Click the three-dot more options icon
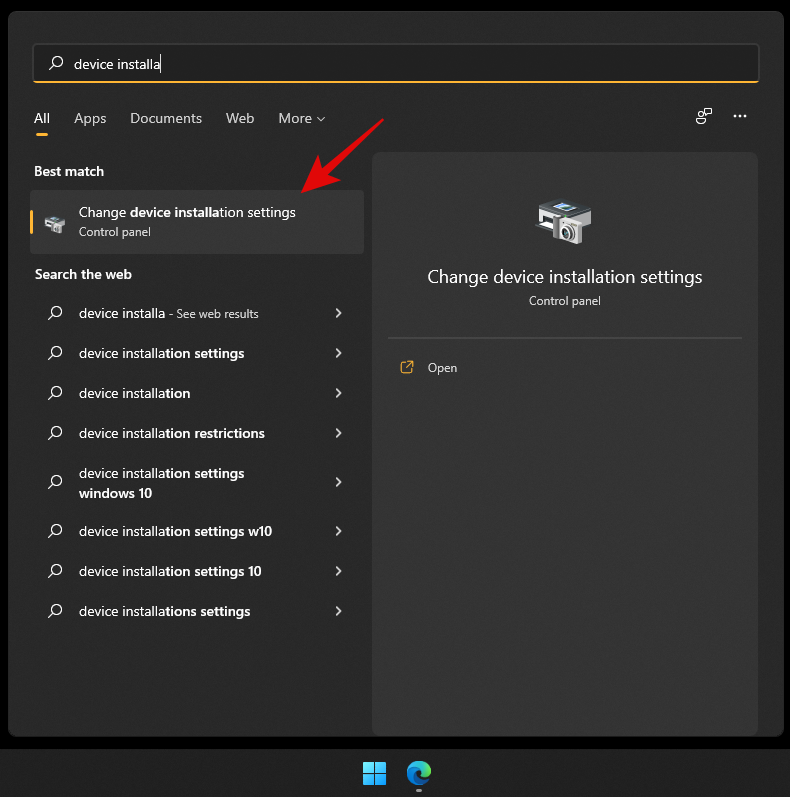The height and width of the screenshot is (797, 790). point(740,117)
